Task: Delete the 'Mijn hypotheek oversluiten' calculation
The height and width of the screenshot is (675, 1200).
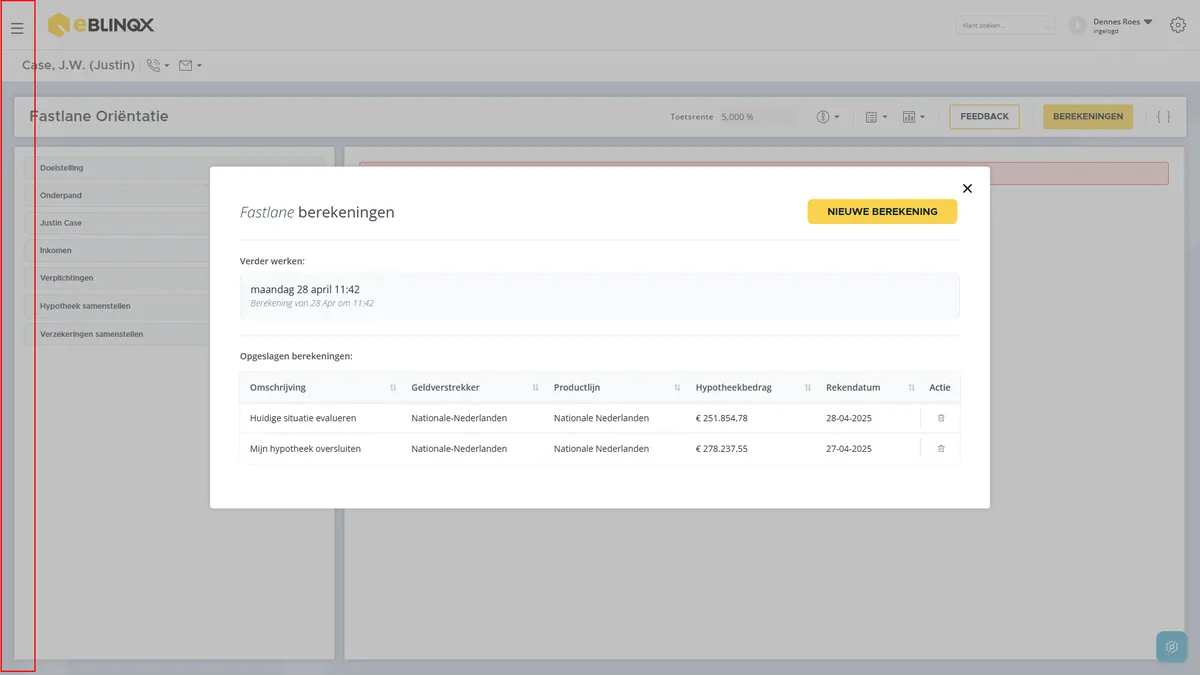Action: (x=941, y=449)
